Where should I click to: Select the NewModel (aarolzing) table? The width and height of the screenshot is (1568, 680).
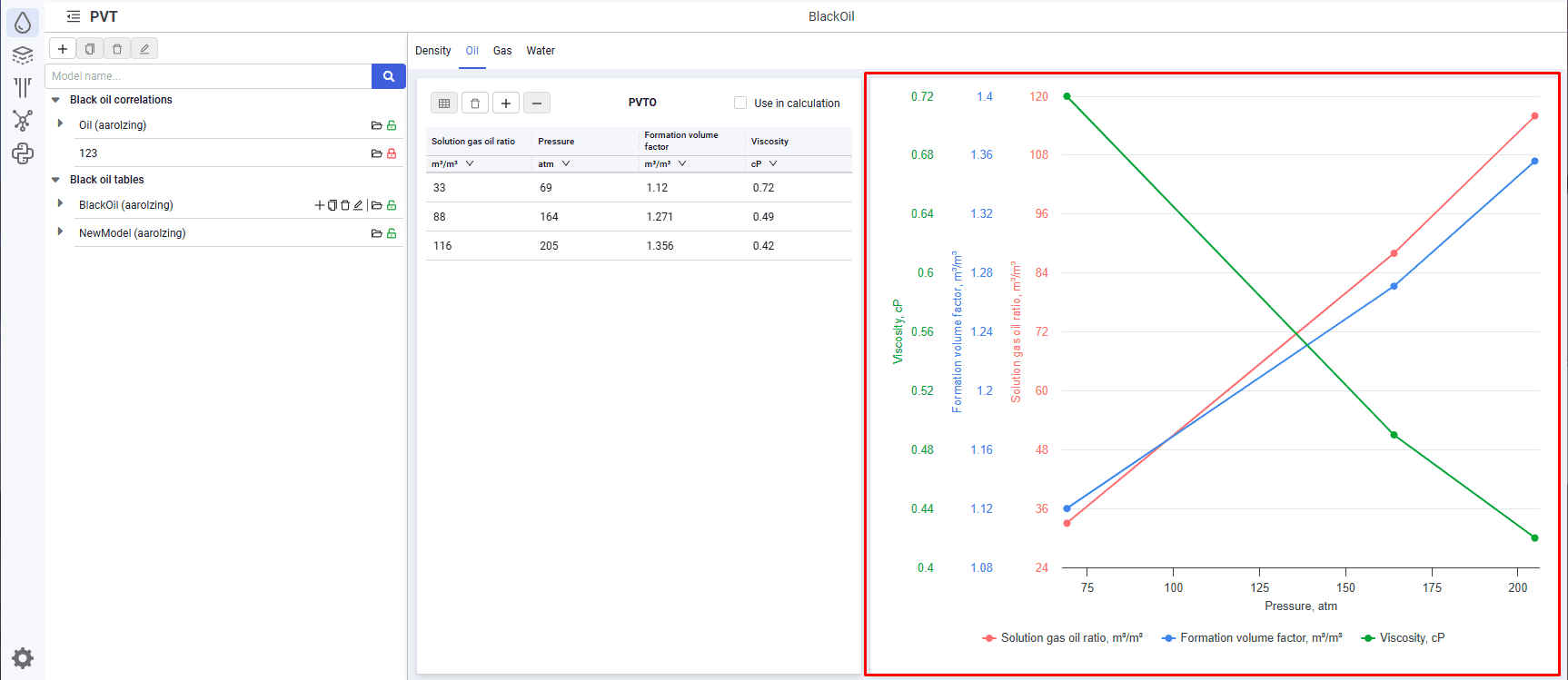[x=133, y=233]
